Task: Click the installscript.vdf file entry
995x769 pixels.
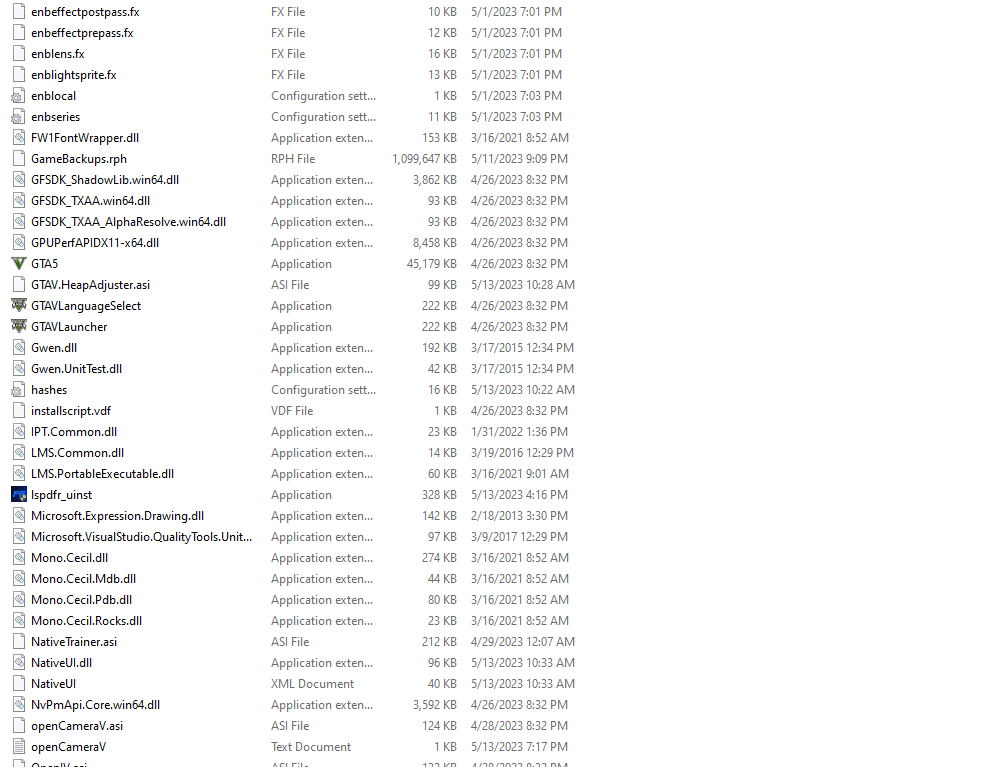Action: coord(71,411)
